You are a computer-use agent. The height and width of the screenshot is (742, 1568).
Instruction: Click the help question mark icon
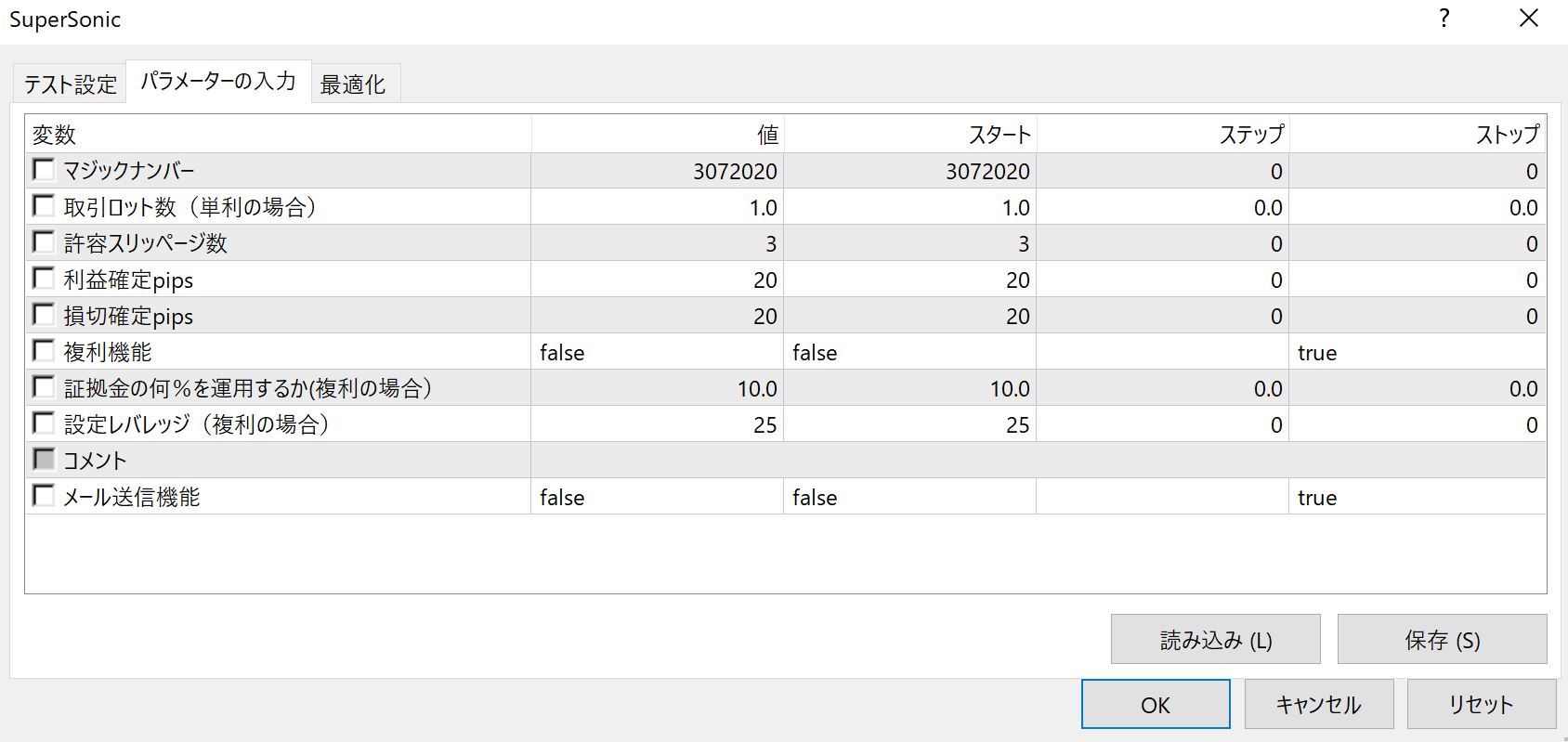click(1444, 19)
